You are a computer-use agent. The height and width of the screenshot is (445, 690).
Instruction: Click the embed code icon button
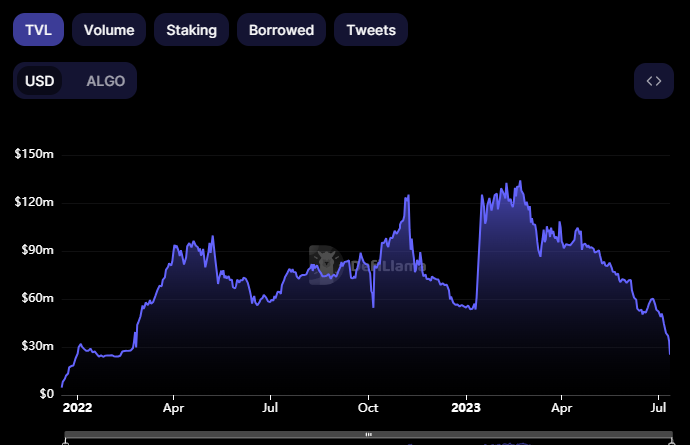(654, 81)
